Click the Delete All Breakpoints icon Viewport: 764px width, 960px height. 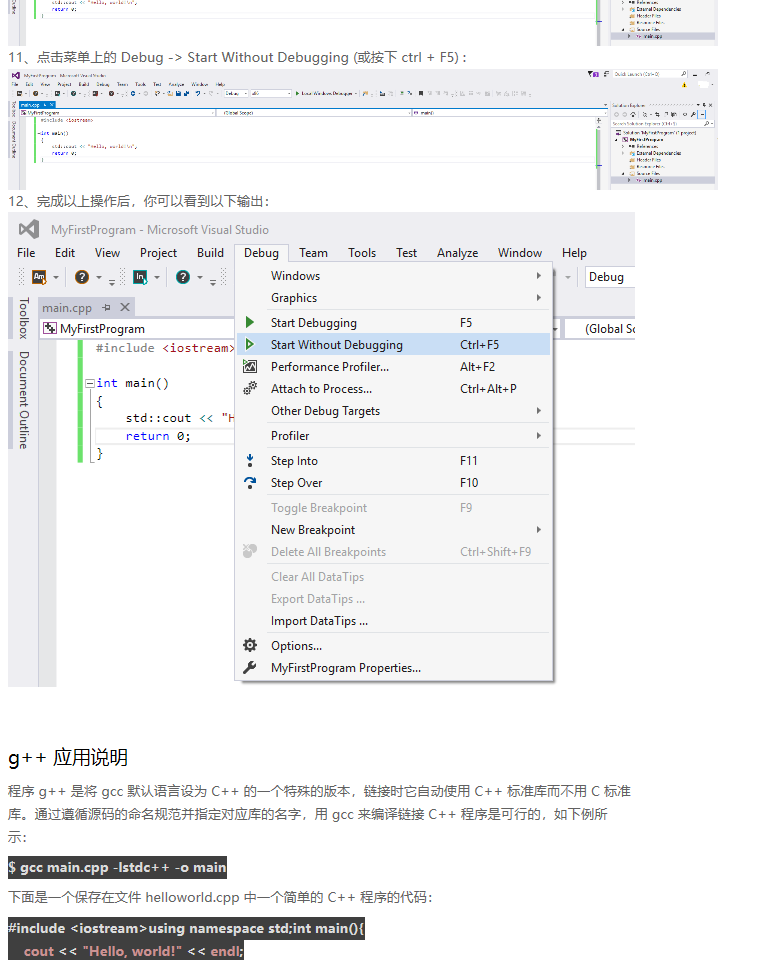click(250, 551)
